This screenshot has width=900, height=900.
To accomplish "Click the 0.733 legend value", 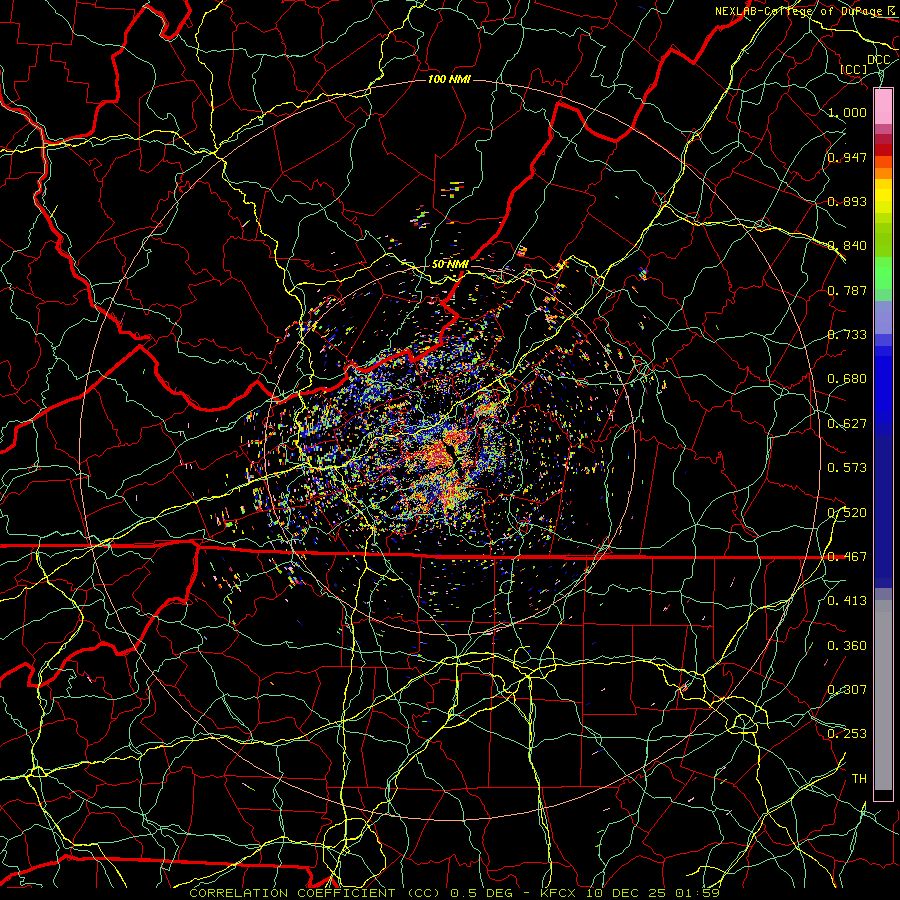I will click(847, 335).
